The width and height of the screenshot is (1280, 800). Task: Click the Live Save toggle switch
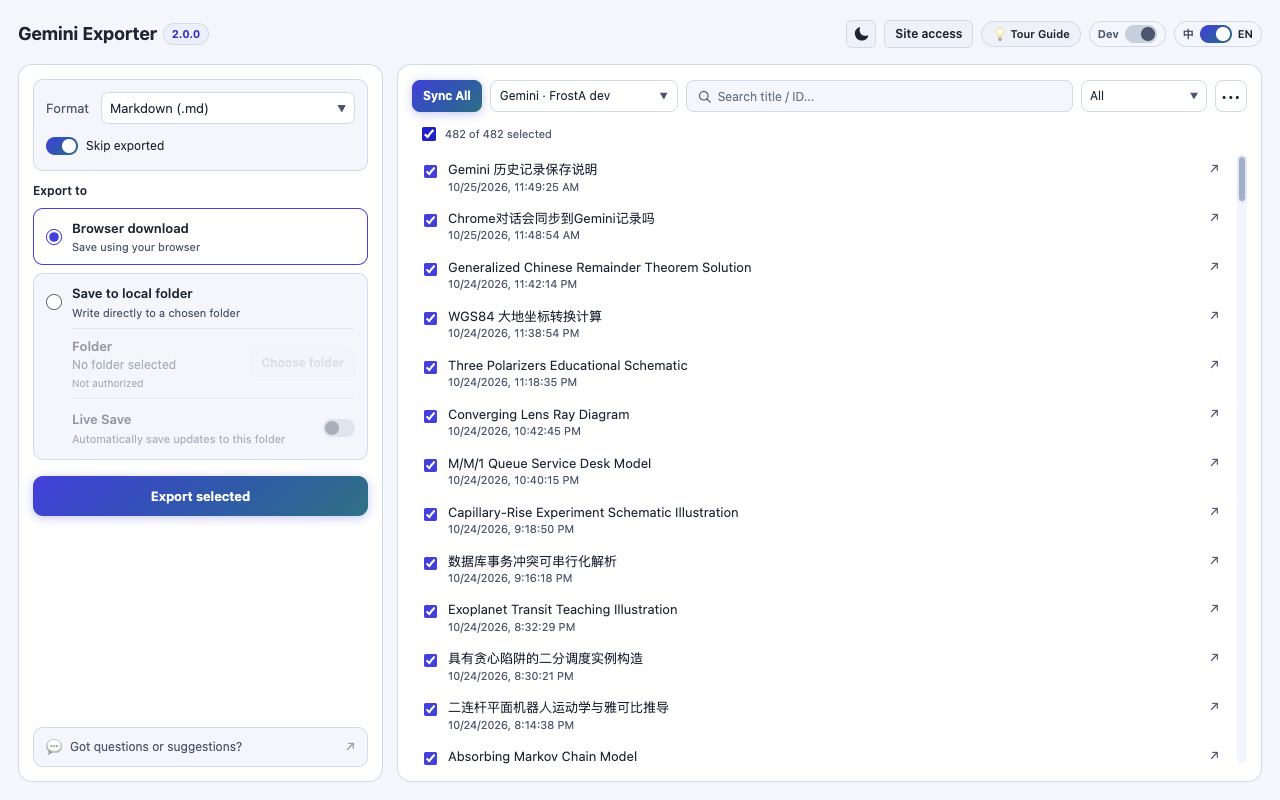(339, 428)
